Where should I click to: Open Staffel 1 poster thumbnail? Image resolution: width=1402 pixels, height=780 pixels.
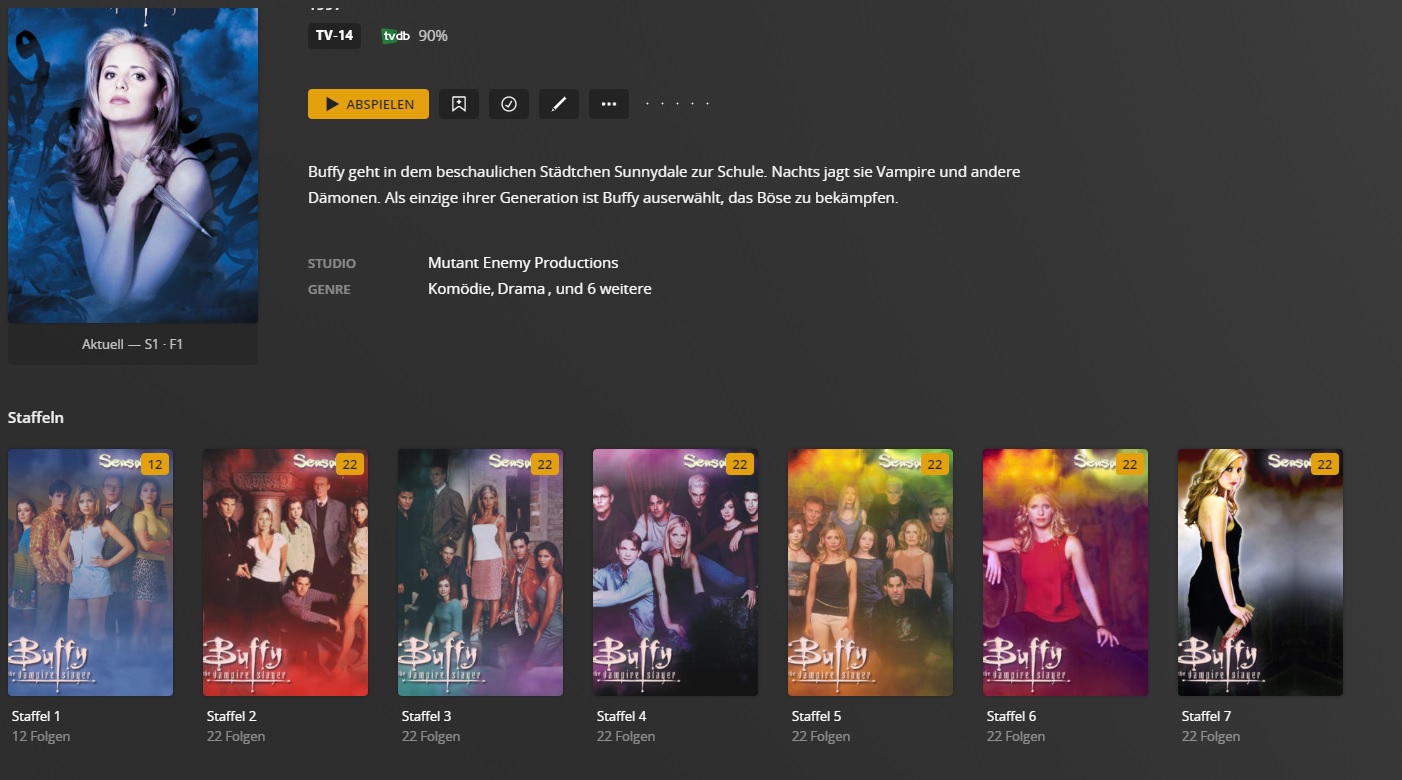click(90, 572)
